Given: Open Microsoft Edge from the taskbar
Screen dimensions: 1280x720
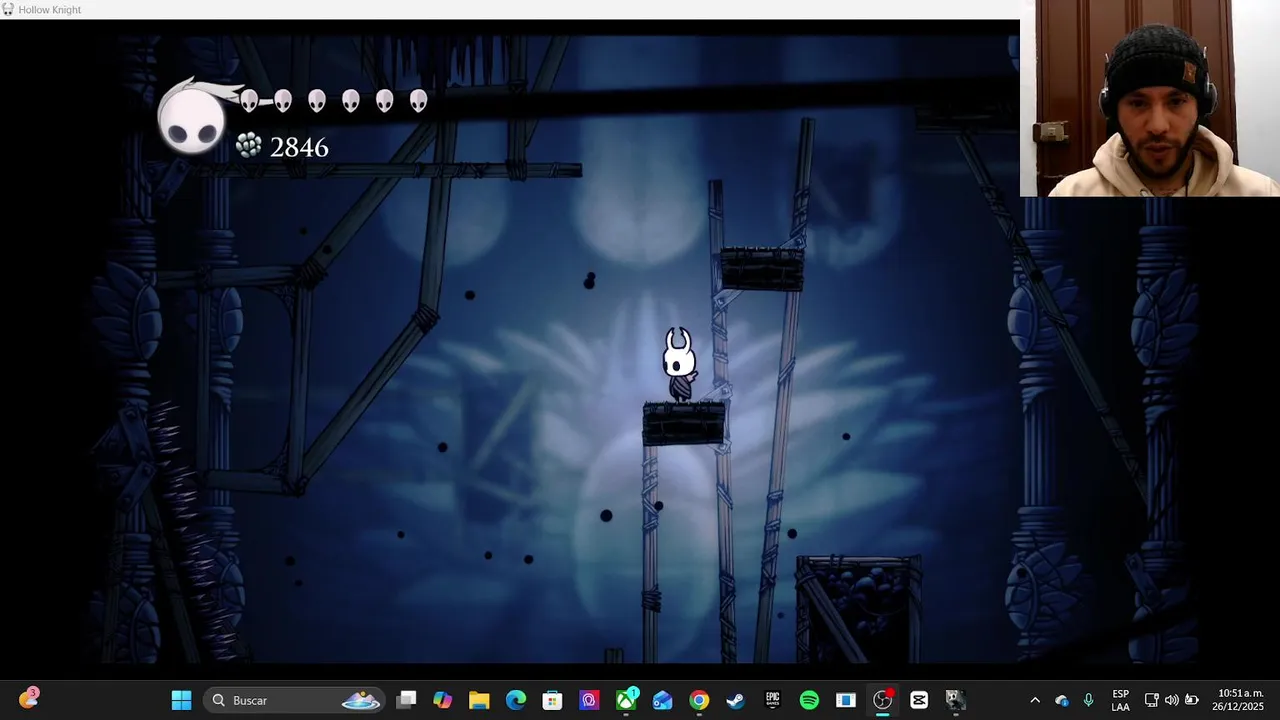Looking at the screenshot, I should 516,700.
